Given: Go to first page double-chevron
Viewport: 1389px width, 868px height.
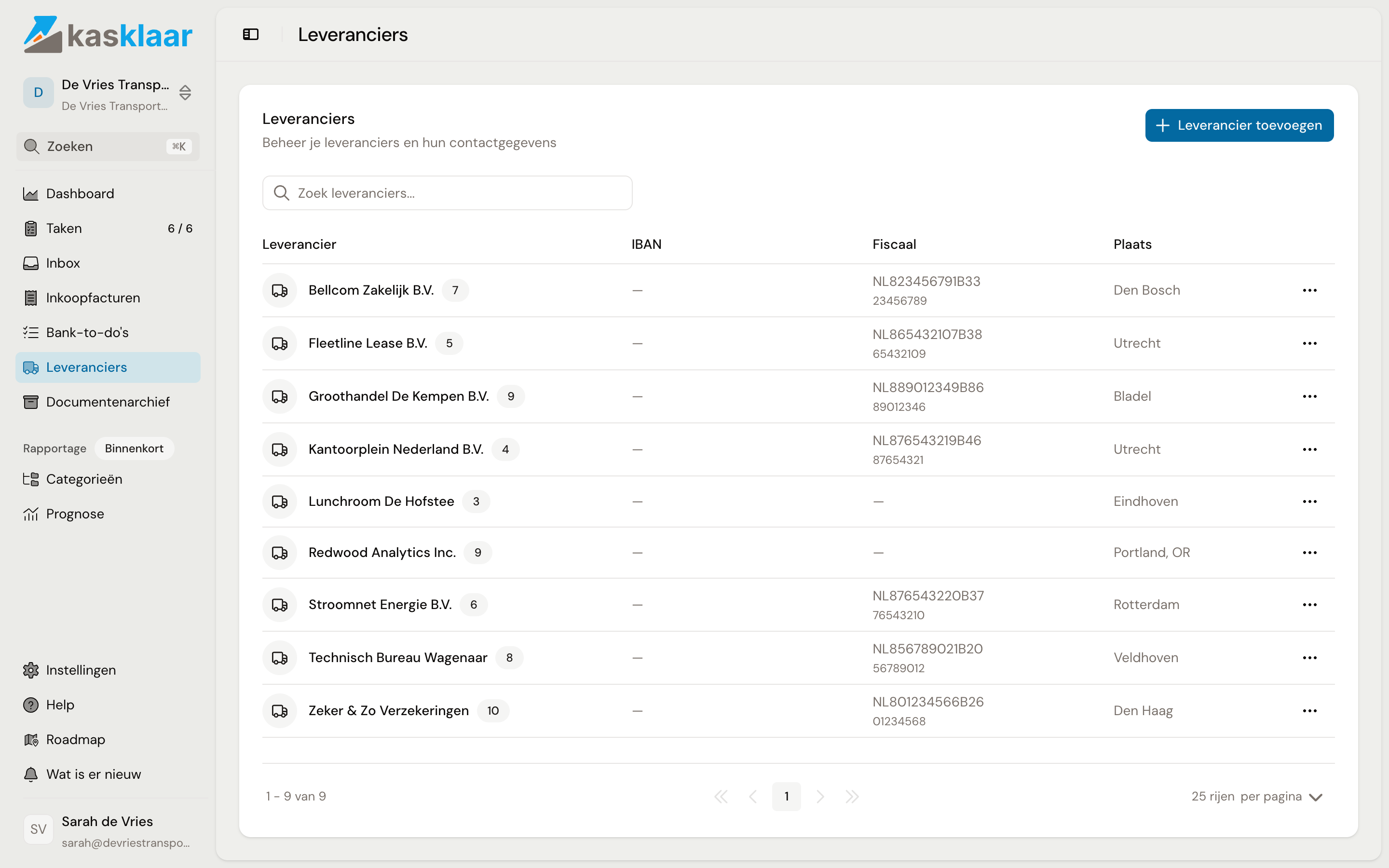Looking at the screenshot, I should (x=721, y=797).
